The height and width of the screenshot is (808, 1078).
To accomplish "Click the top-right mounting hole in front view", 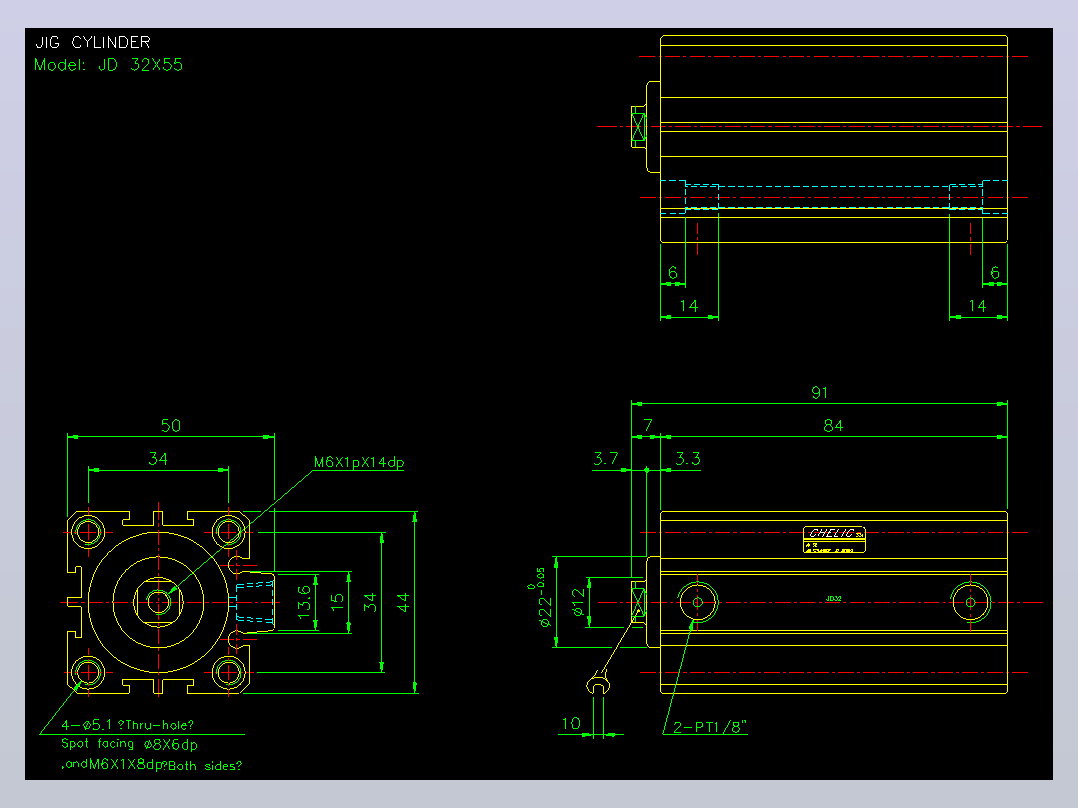I will click(228, 532).
